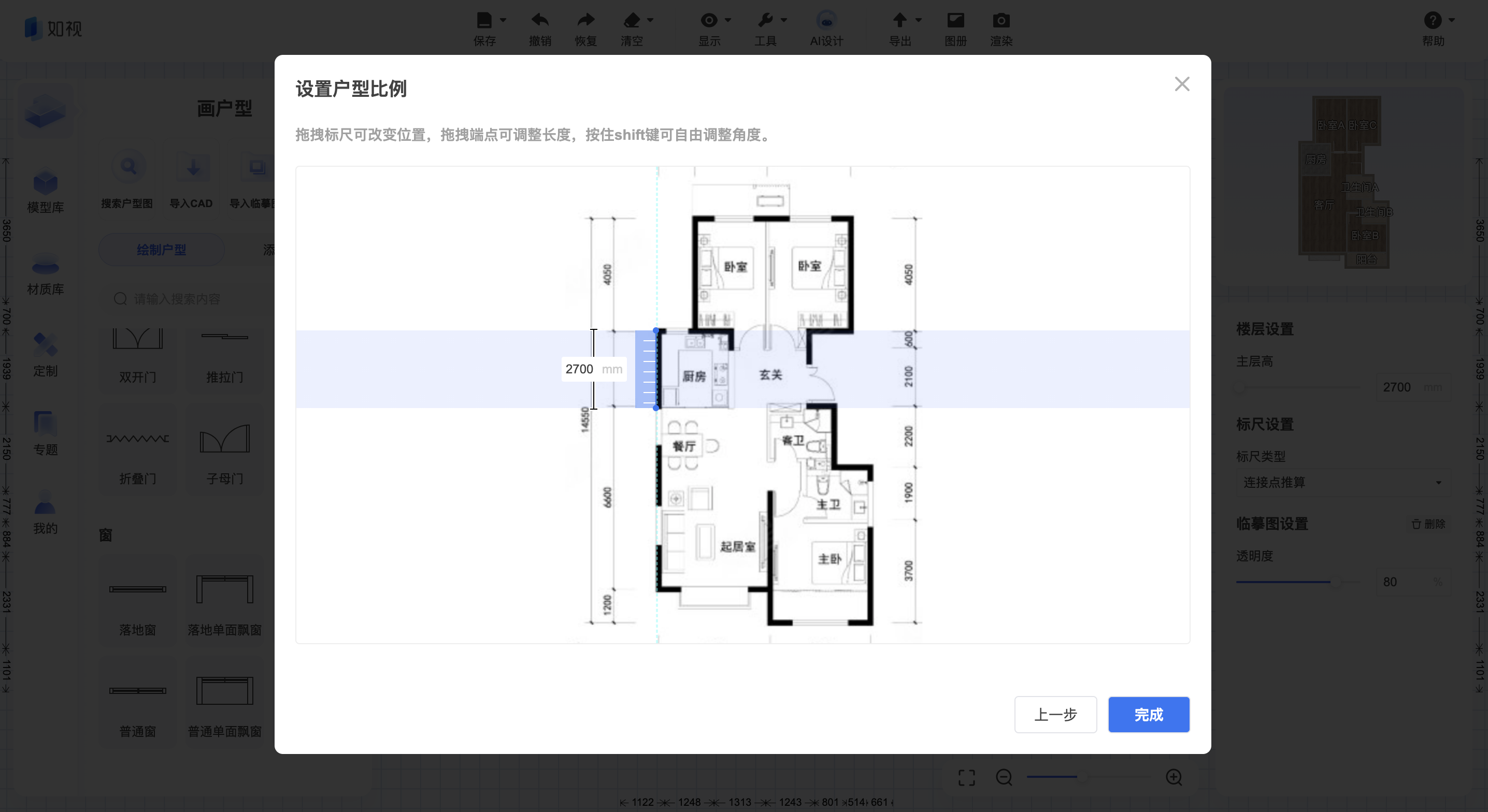The width and height of the screenshot is (1488, 812).
Task: Click the top blue ruler endpoint handle
Action: 655,331
